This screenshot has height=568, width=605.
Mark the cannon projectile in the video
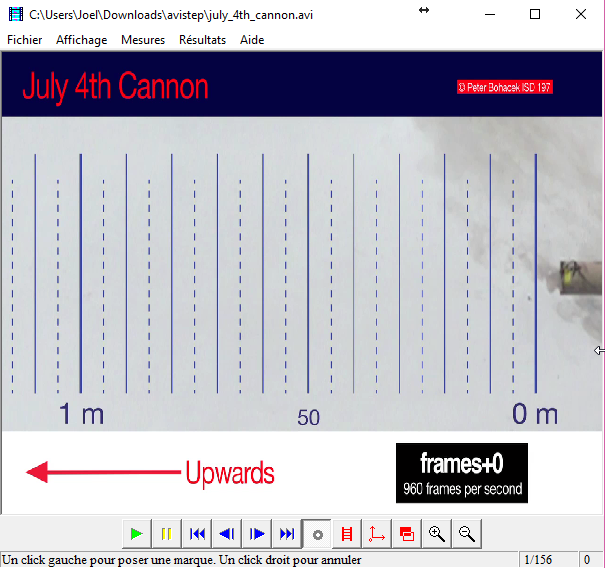[570, 274]
